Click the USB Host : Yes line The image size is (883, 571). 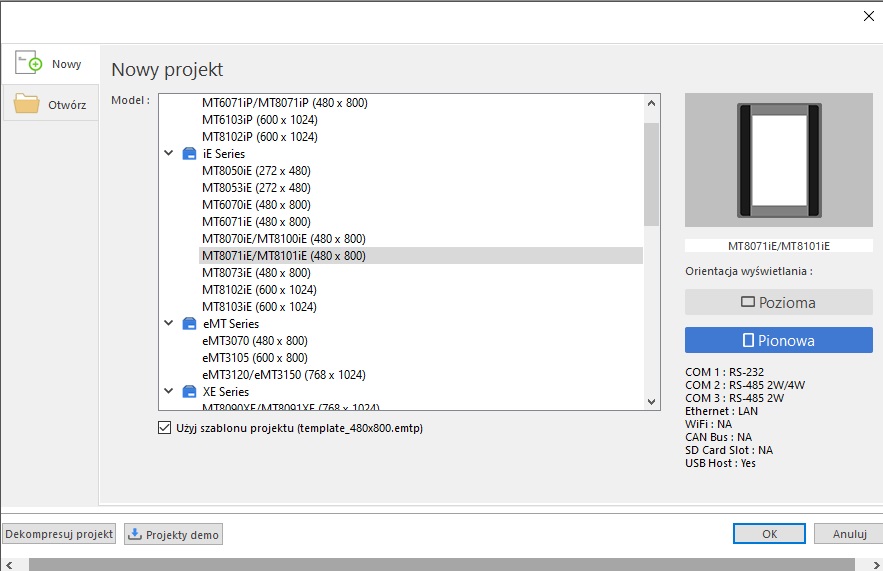[720, 463]
